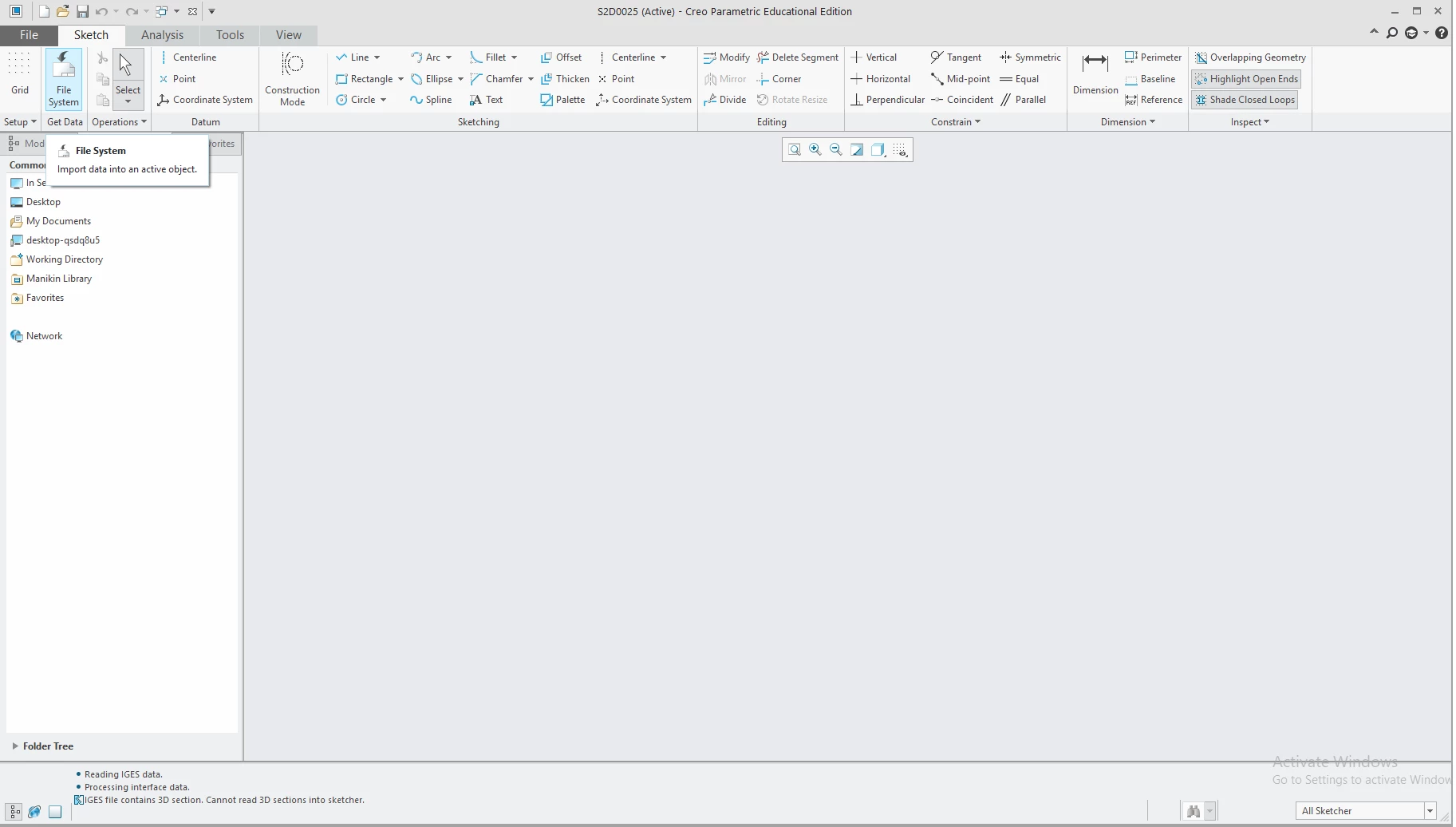Pick the Spline sketch tool
The width and height of the screenshot is (1456, 827).
[x=431, y=100]
